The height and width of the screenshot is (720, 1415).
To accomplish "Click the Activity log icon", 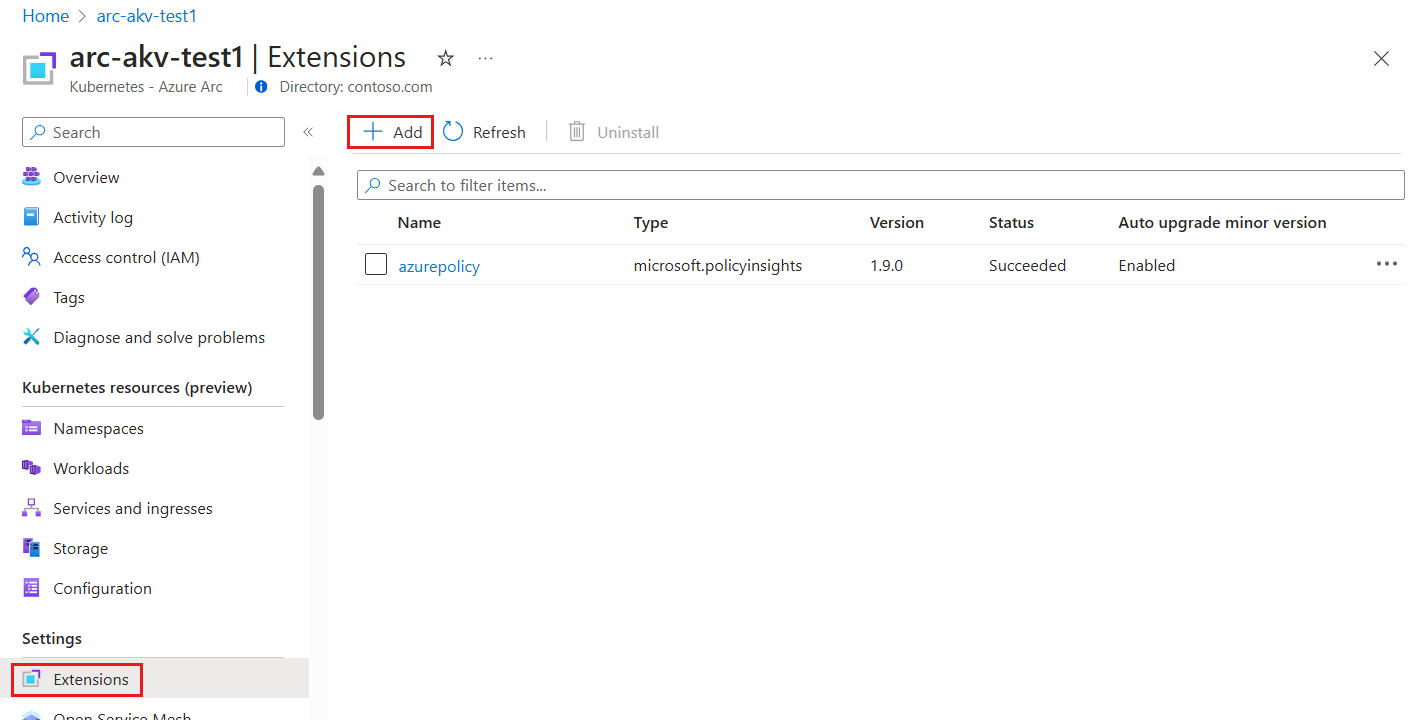I will pyautogui.click(x=32, y=217).
